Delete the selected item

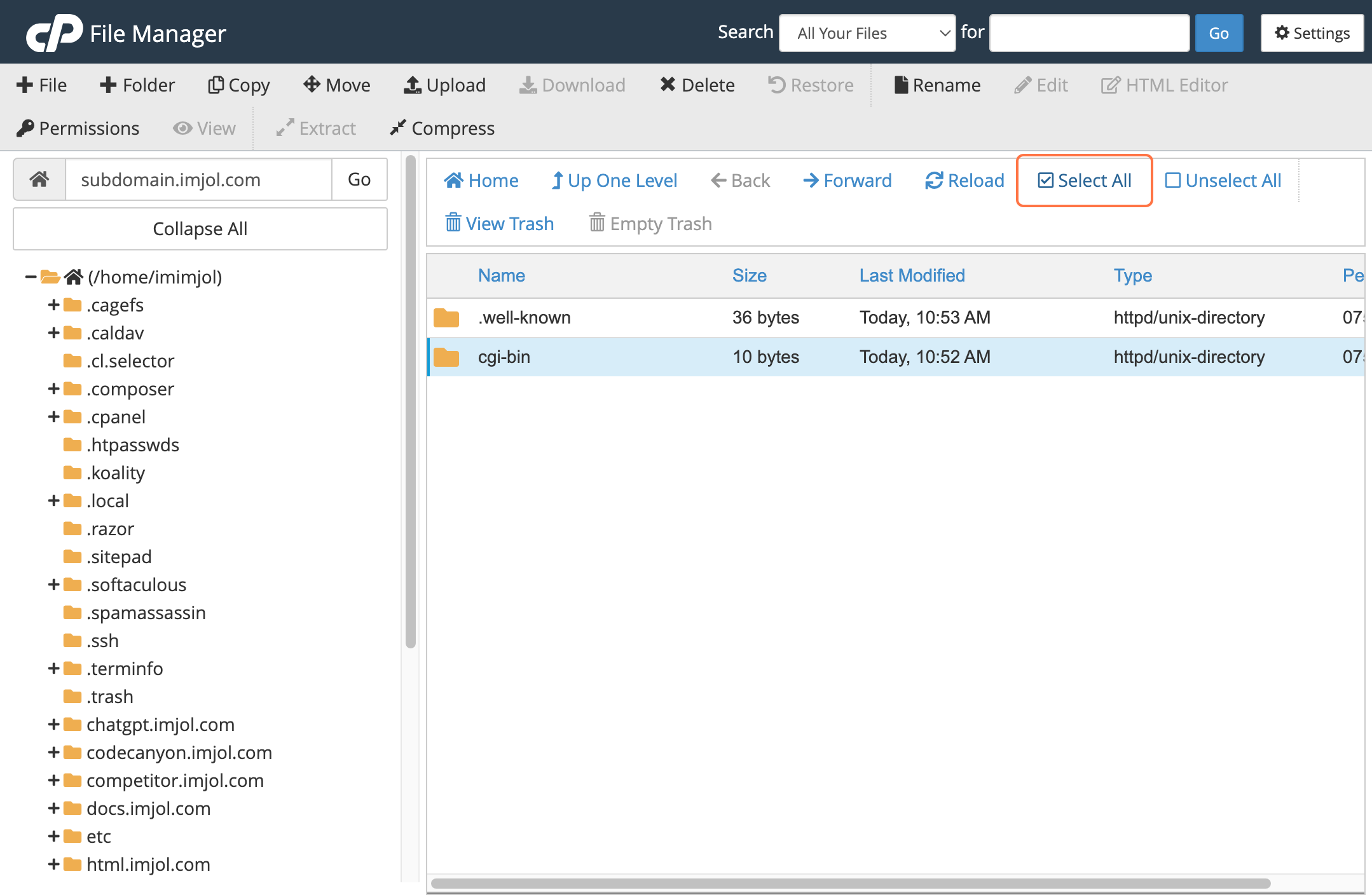point(697,85)
